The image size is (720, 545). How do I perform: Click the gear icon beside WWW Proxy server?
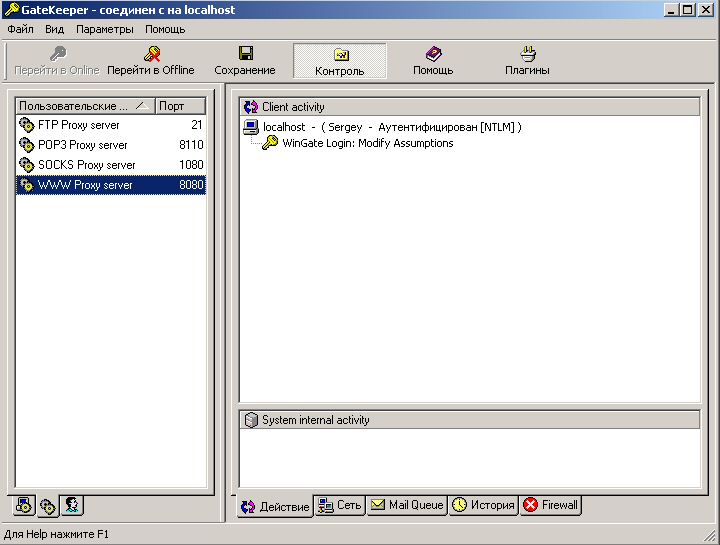click(x=27, y=185)
